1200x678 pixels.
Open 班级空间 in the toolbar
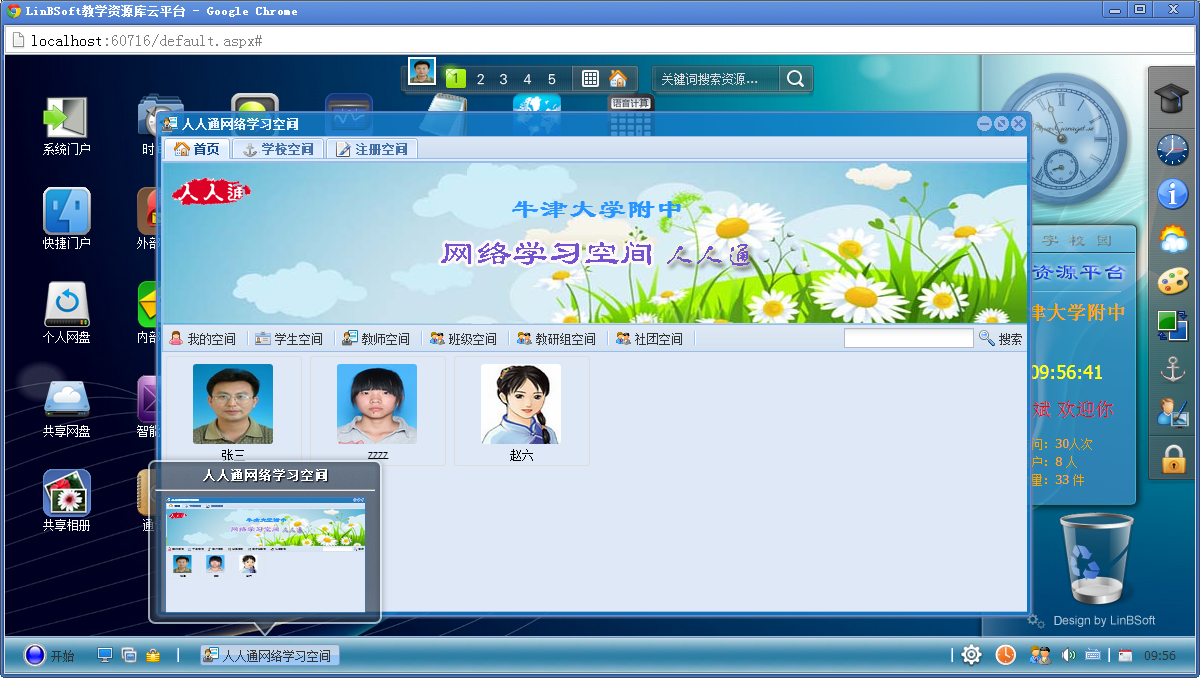tap(463, 339)
